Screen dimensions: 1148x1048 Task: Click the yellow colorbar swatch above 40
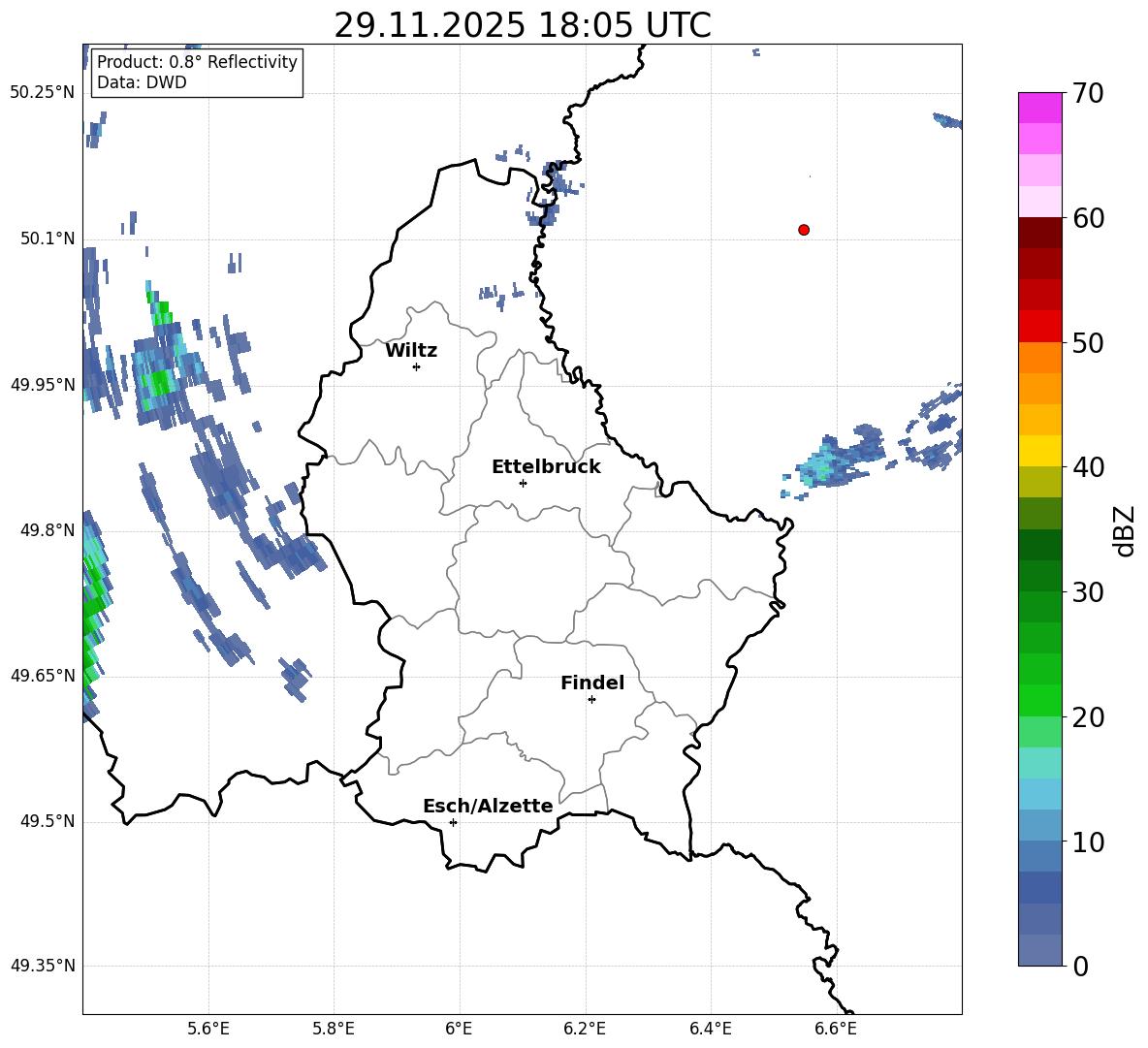click(1039, 451)
